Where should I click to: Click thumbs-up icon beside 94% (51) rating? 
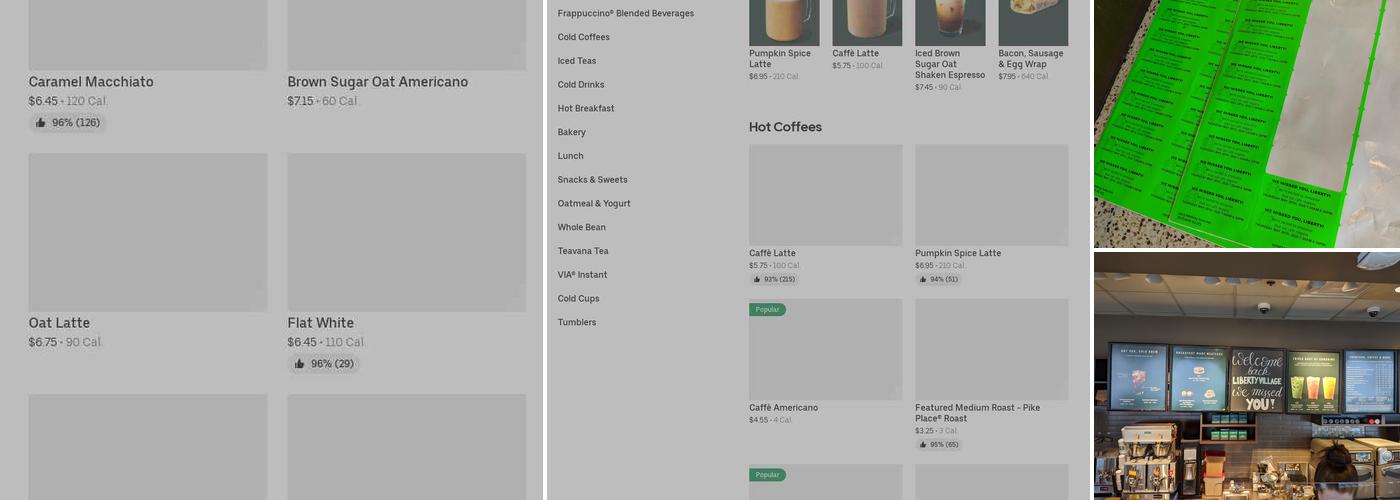(923, 279)
